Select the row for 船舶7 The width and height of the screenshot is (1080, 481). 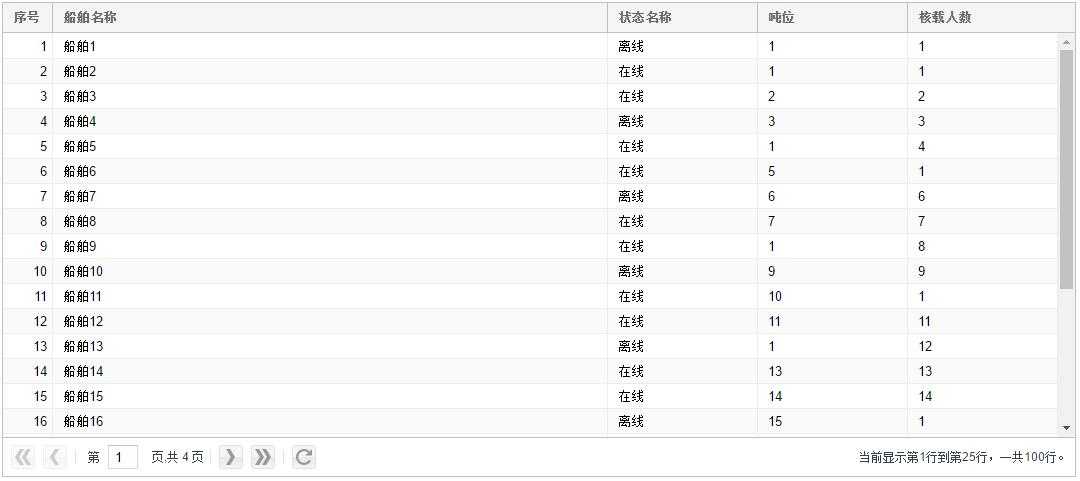(x=530, y=196)
